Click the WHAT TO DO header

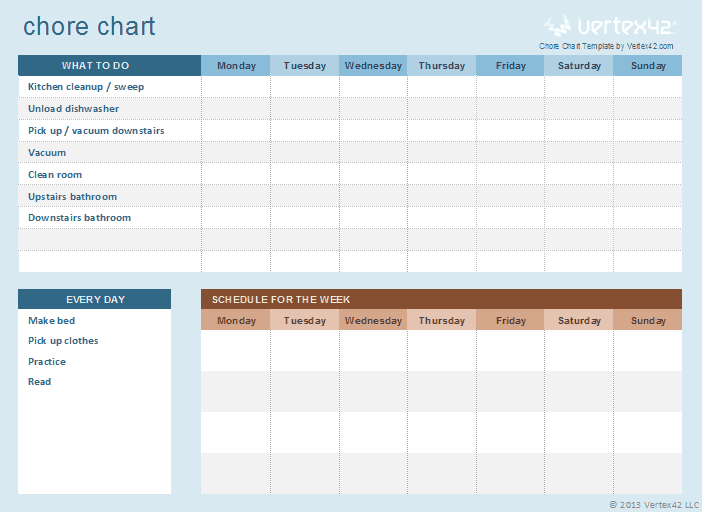click(x=110, y=65)
